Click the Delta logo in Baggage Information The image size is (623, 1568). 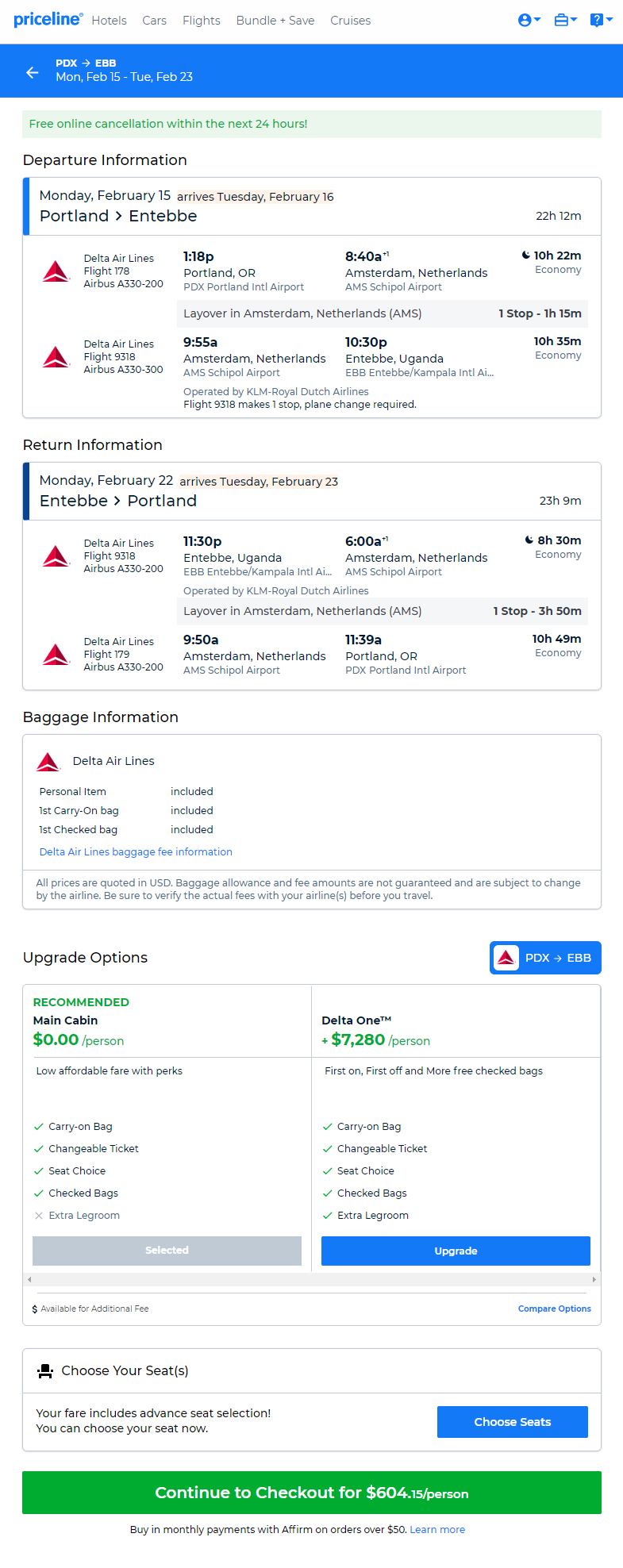tap(49, 762)
